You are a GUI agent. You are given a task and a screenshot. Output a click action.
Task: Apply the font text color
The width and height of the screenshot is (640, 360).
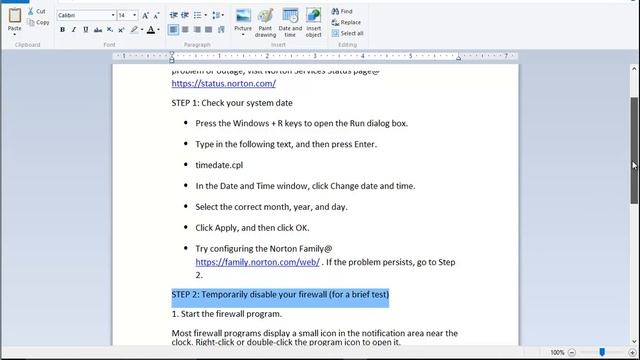pyautogui.click(x=151, y=30)
